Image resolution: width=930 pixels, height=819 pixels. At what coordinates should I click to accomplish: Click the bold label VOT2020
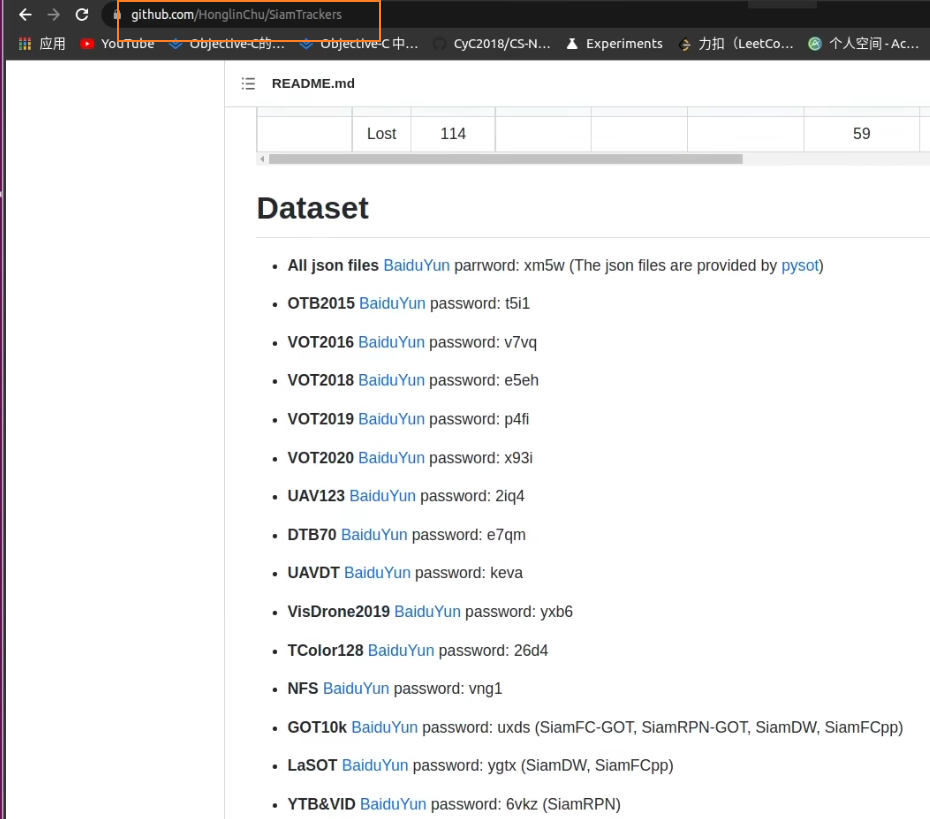pos(320,458)
